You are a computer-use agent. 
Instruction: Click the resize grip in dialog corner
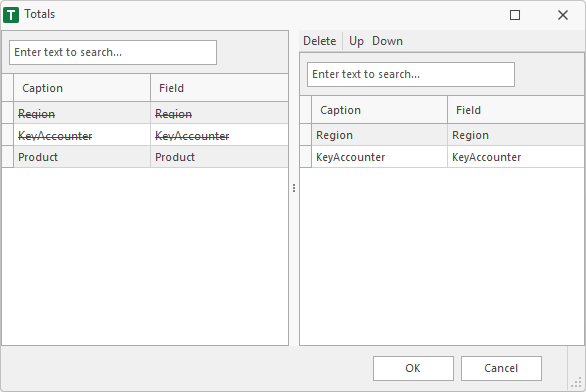577,383
